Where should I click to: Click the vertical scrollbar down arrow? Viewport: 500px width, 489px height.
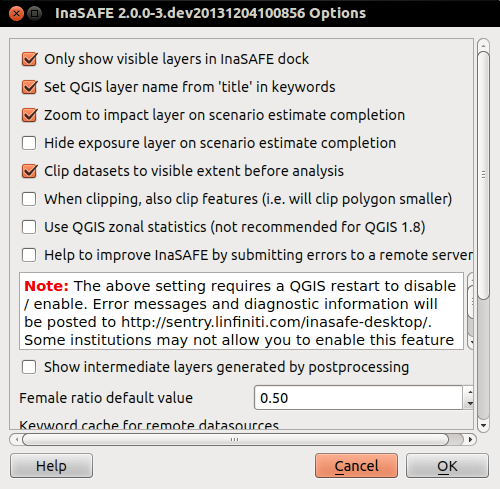point(483,426)
